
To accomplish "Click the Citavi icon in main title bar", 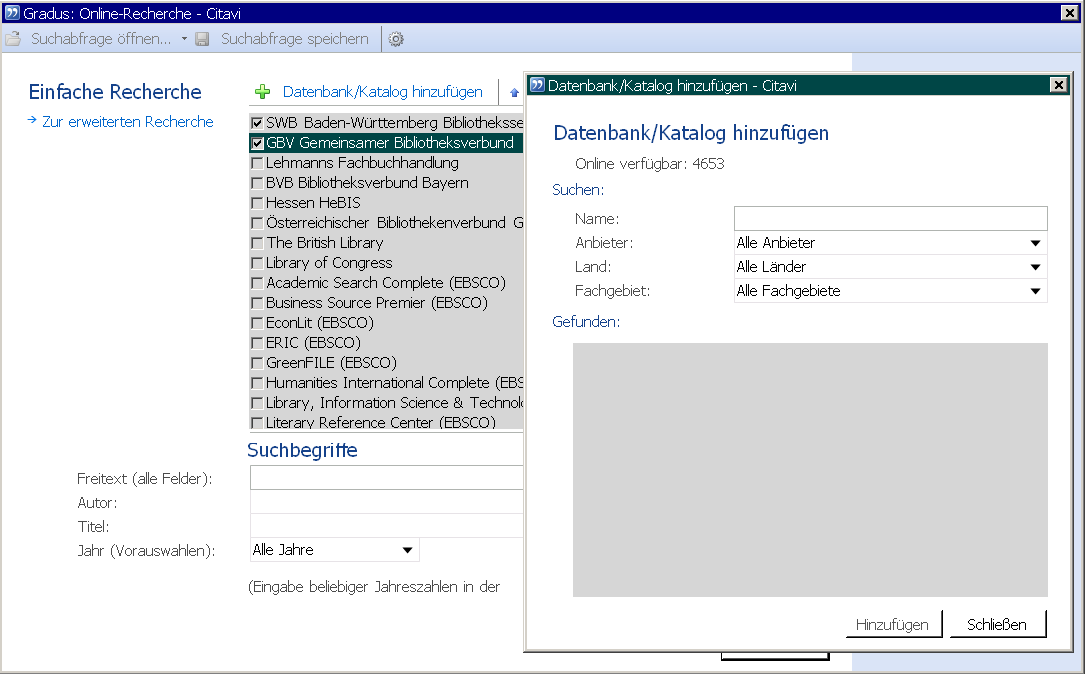I will click(12, 12).
